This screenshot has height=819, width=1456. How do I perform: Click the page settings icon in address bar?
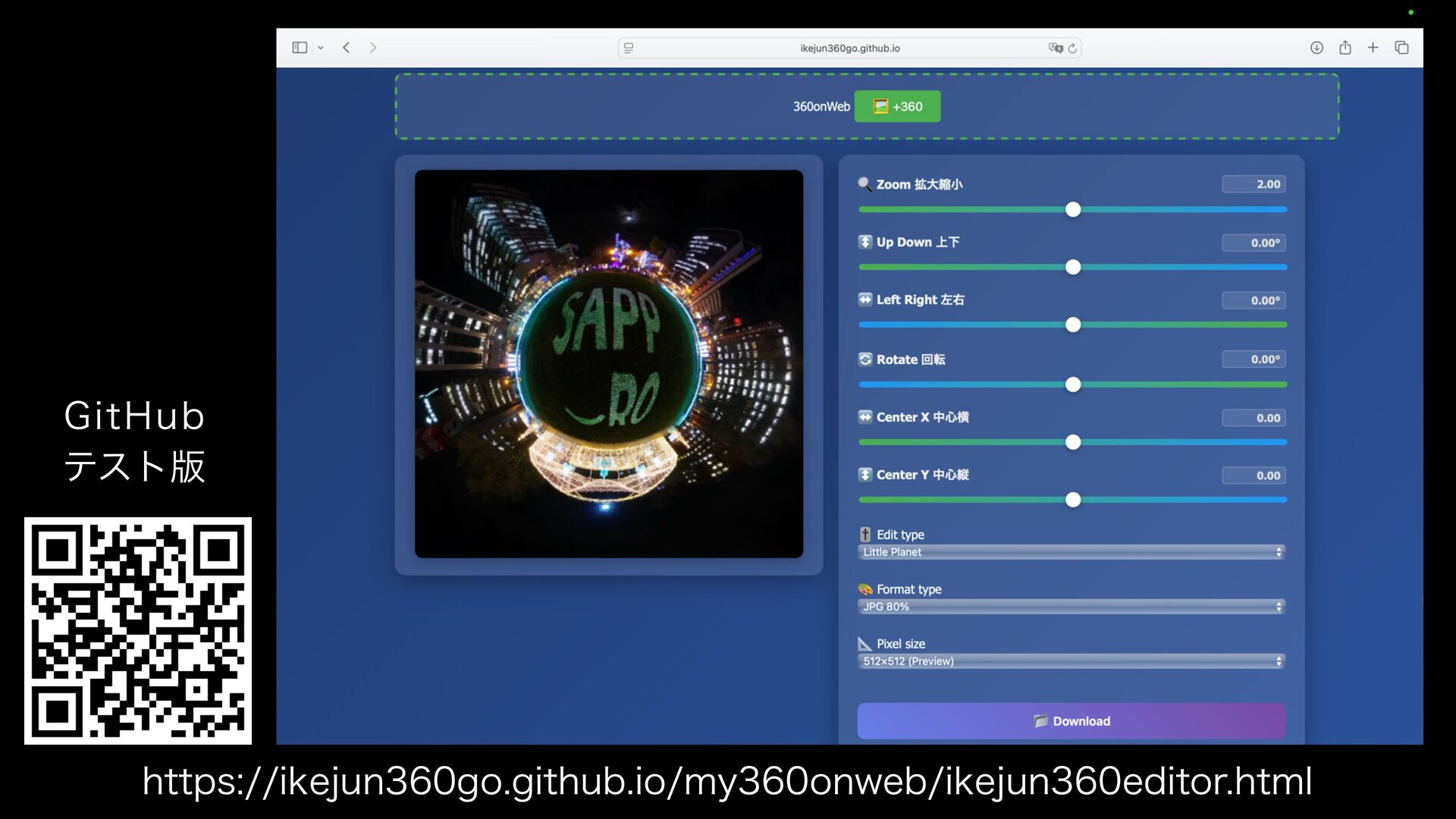[x=629, y=48]
